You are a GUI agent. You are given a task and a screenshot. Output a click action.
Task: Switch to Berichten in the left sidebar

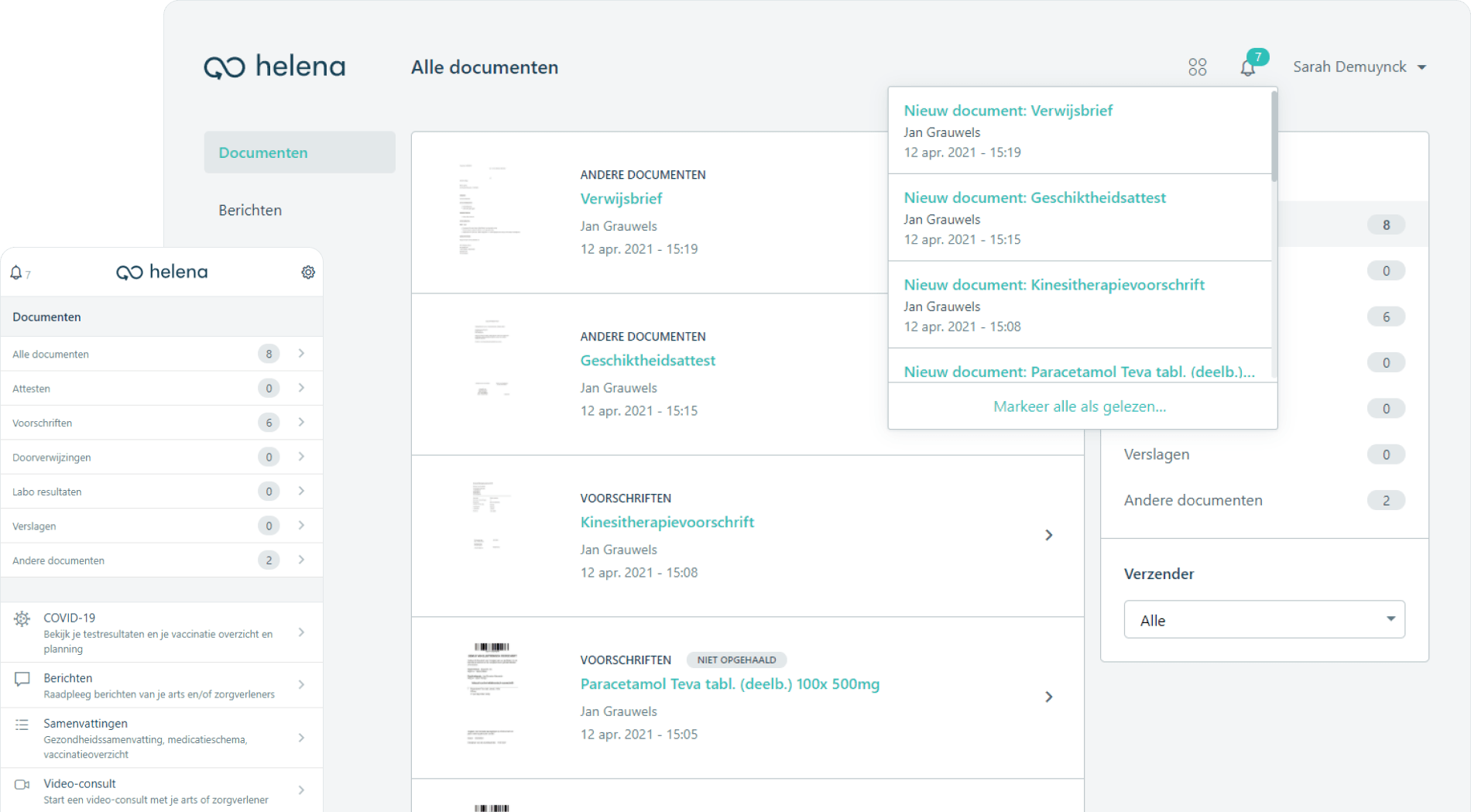(x=250, y=210)
